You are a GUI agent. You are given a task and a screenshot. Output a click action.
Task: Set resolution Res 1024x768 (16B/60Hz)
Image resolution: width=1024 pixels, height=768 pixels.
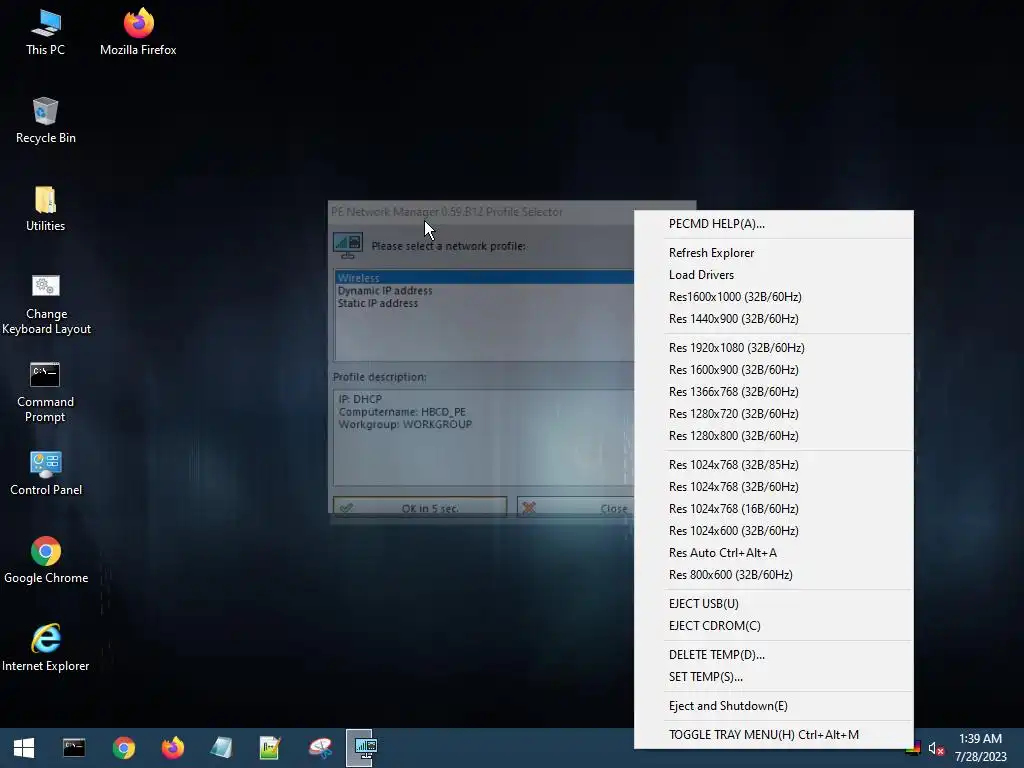(774, 509)
